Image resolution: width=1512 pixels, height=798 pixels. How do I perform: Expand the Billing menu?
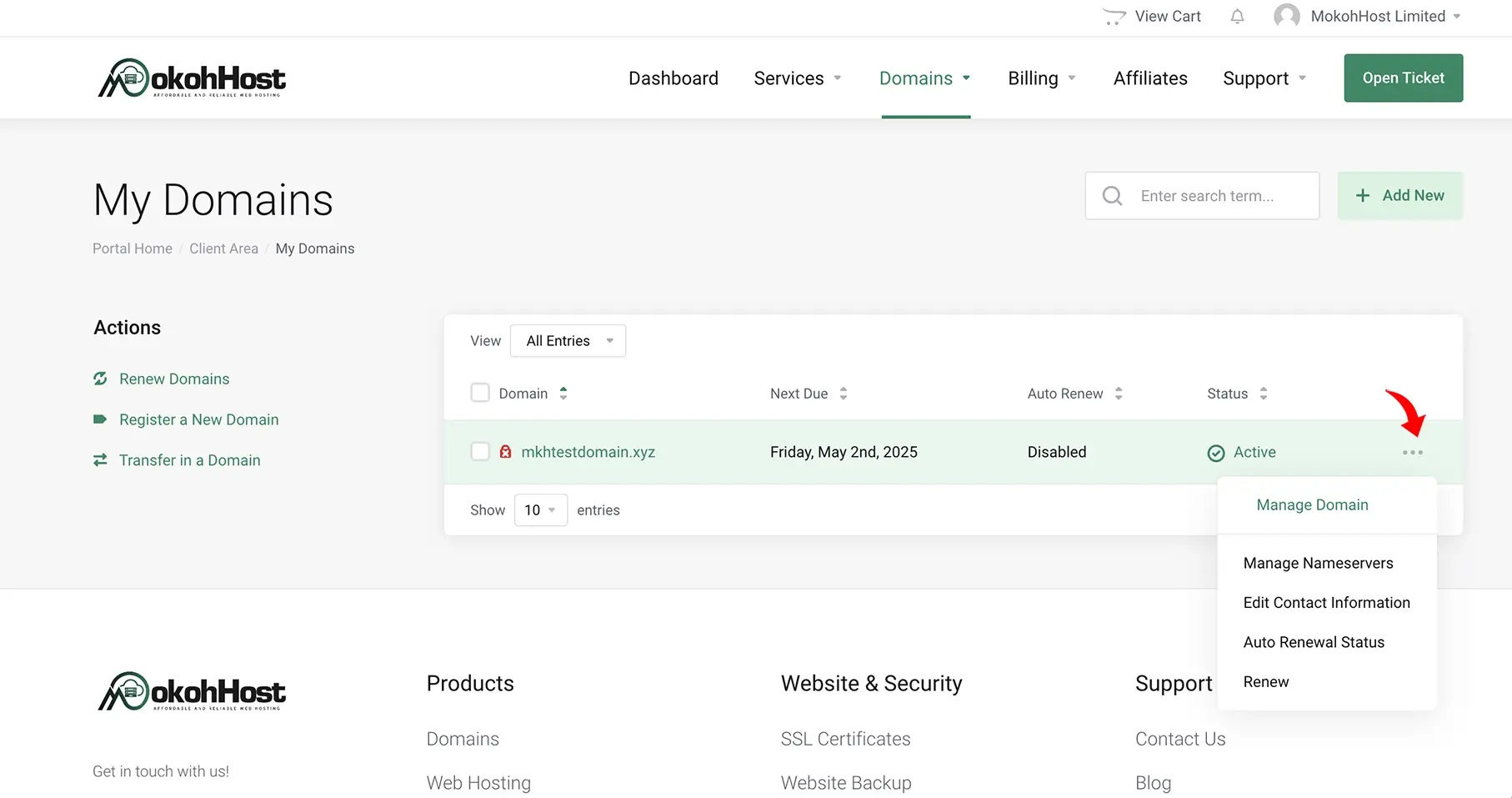pyautogui.click(x=1042, y=78)
